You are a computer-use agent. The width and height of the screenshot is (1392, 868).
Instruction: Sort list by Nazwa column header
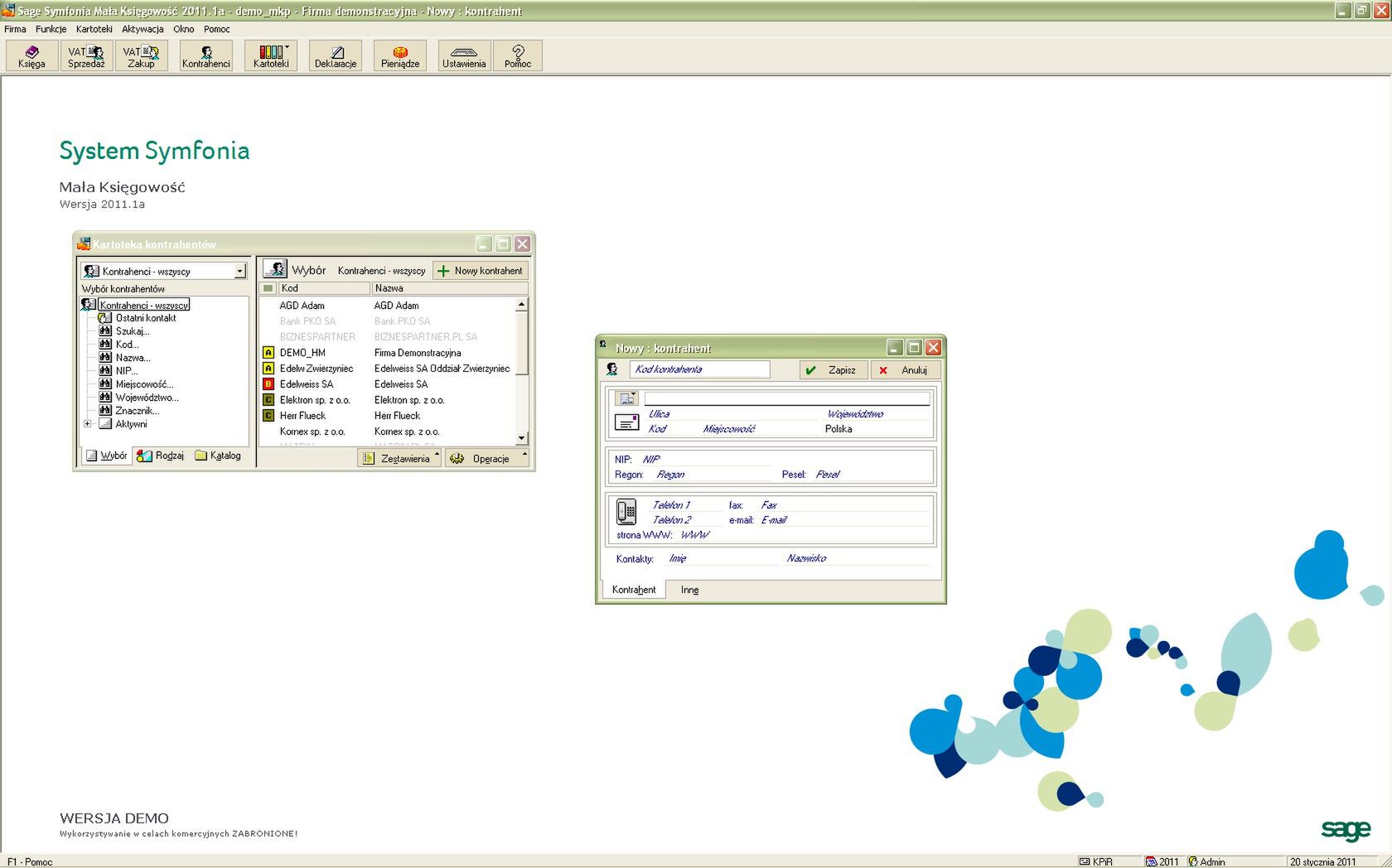click(449, 288)
